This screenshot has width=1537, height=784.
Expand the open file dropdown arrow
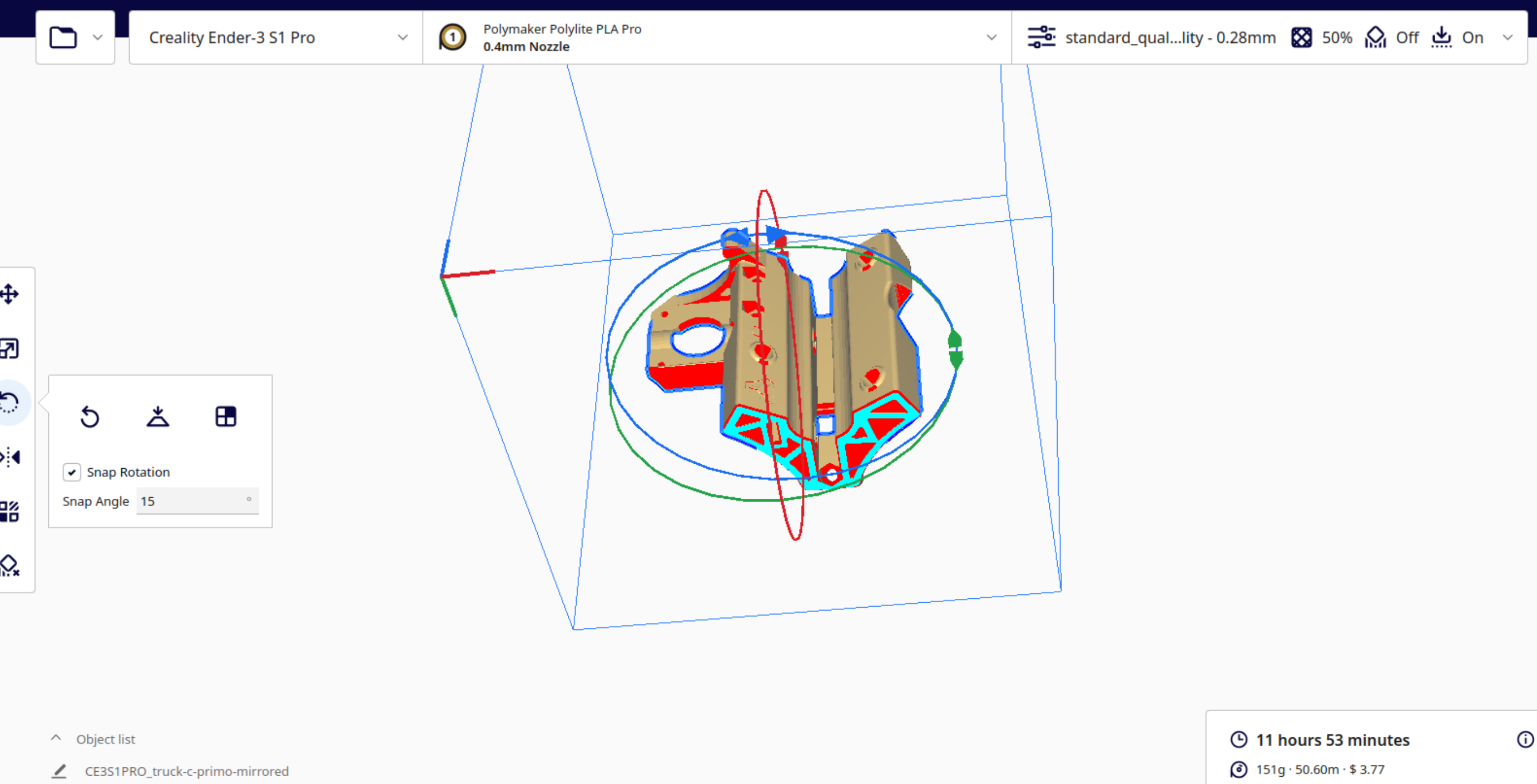tap(98, 38)
